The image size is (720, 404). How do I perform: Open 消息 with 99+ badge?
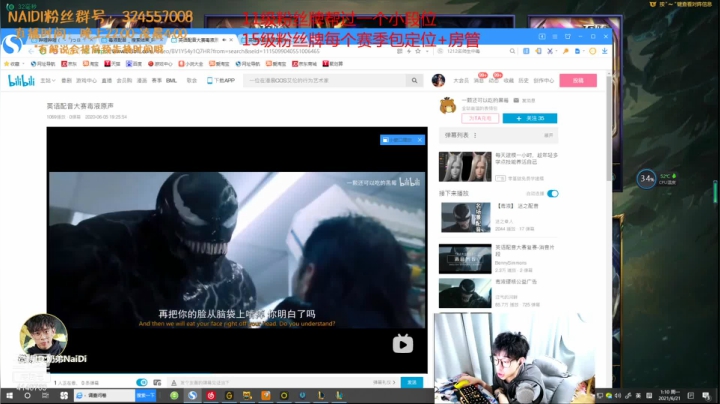point(478,80)
